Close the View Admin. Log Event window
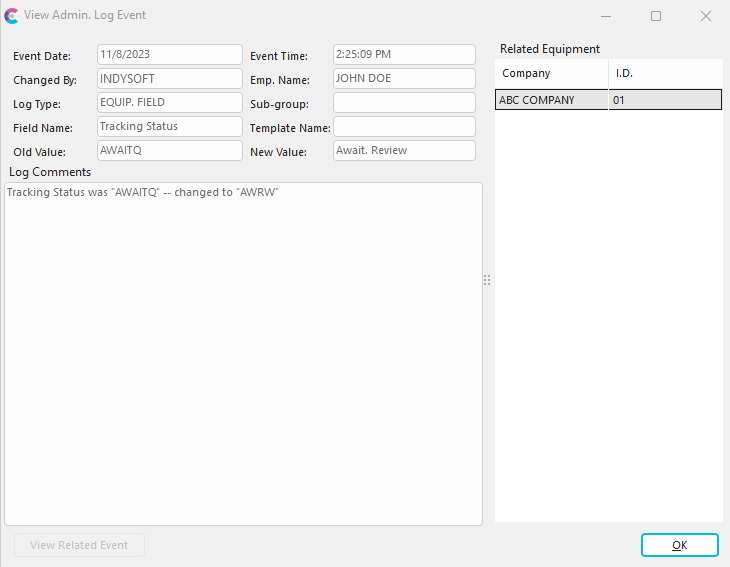Image resolution: width=730 pixels, height=567 pixels. 706,16
